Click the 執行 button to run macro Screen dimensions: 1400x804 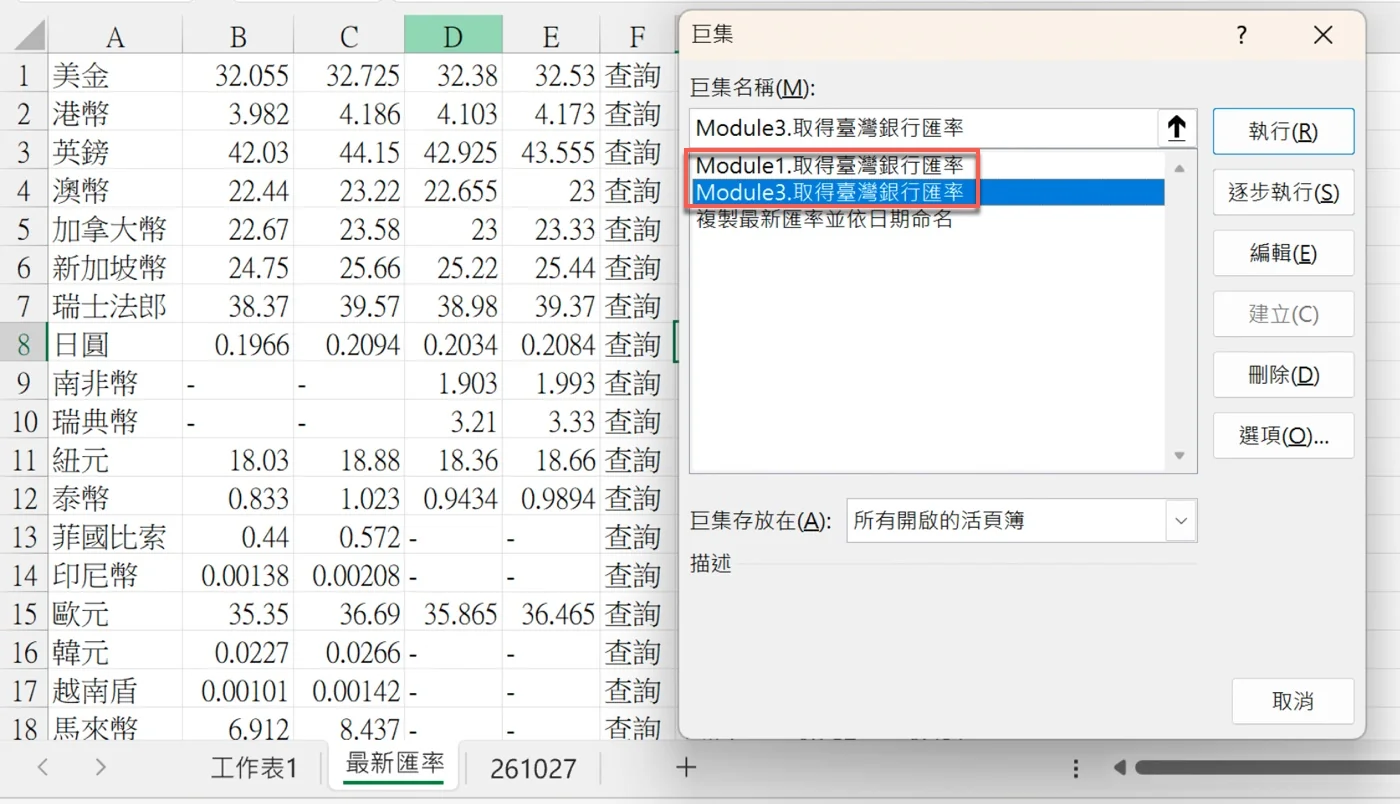click(x=1283, y=132)
